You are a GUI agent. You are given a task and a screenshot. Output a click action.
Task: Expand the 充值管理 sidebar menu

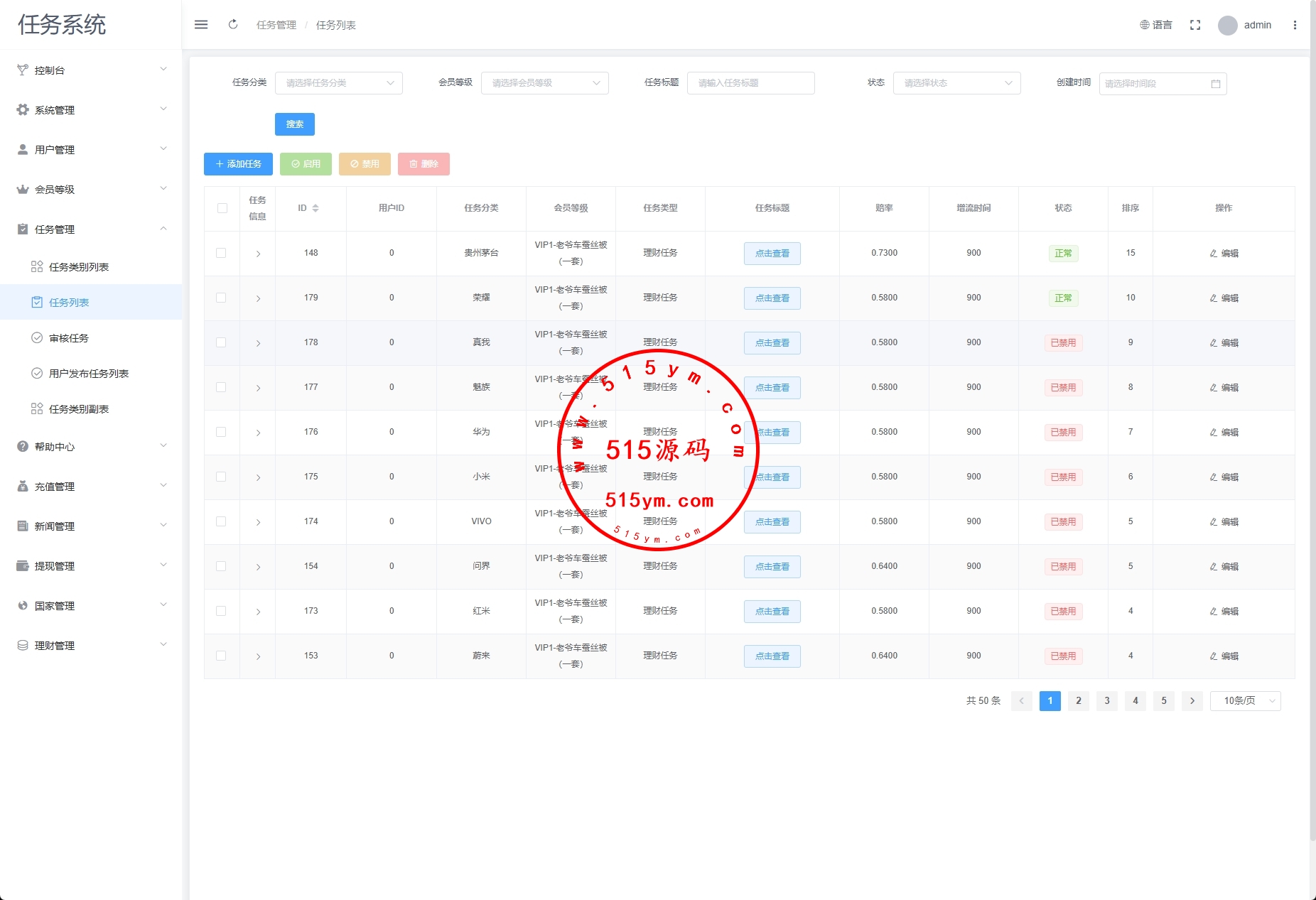pyautogui.click(x=91, y=487)
